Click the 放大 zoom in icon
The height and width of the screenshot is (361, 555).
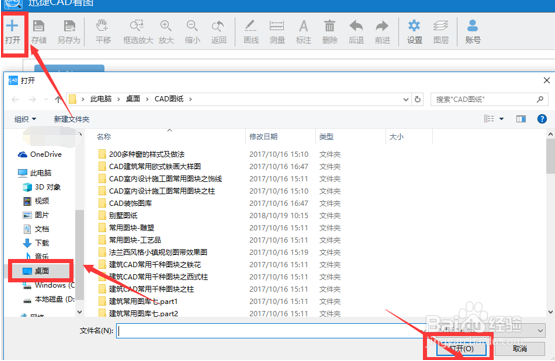[166, 32]
